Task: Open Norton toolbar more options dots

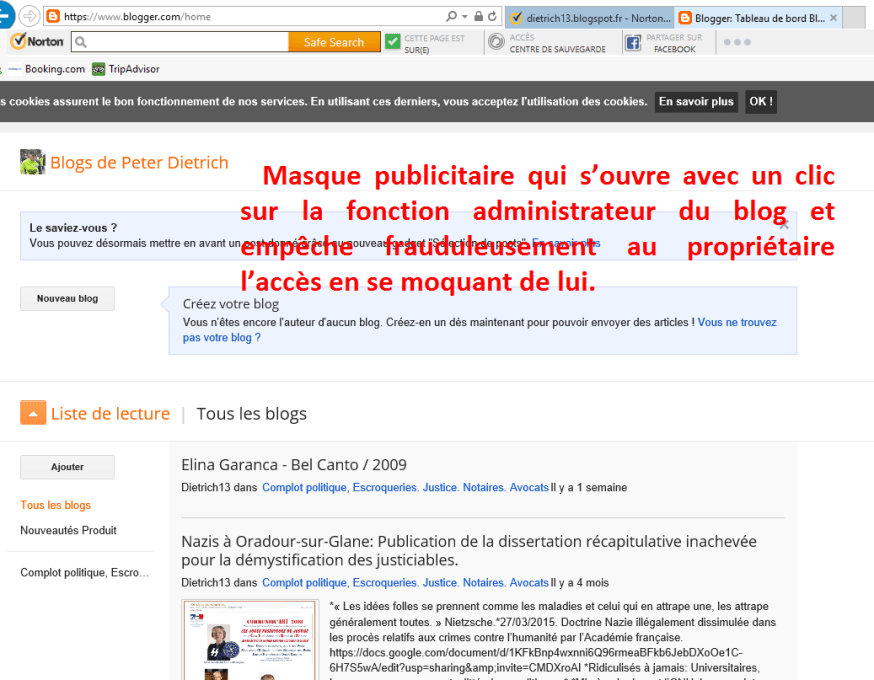Action: pos(736,42)
